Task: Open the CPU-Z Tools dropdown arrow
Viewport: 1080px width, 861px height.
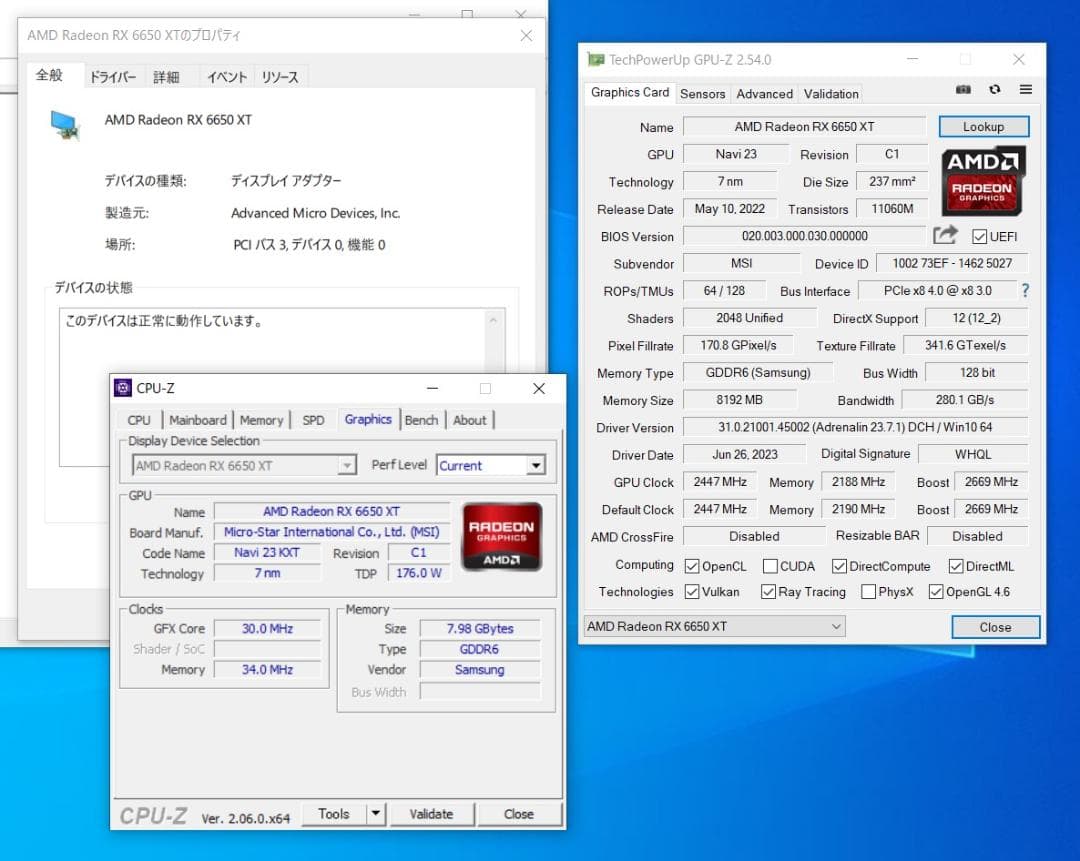Action: (x=376, y=814)
